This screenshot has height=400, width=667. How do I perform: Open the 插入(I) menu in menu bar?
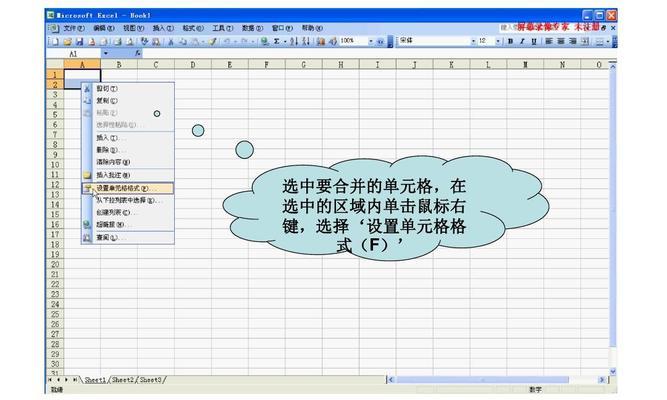163,28
